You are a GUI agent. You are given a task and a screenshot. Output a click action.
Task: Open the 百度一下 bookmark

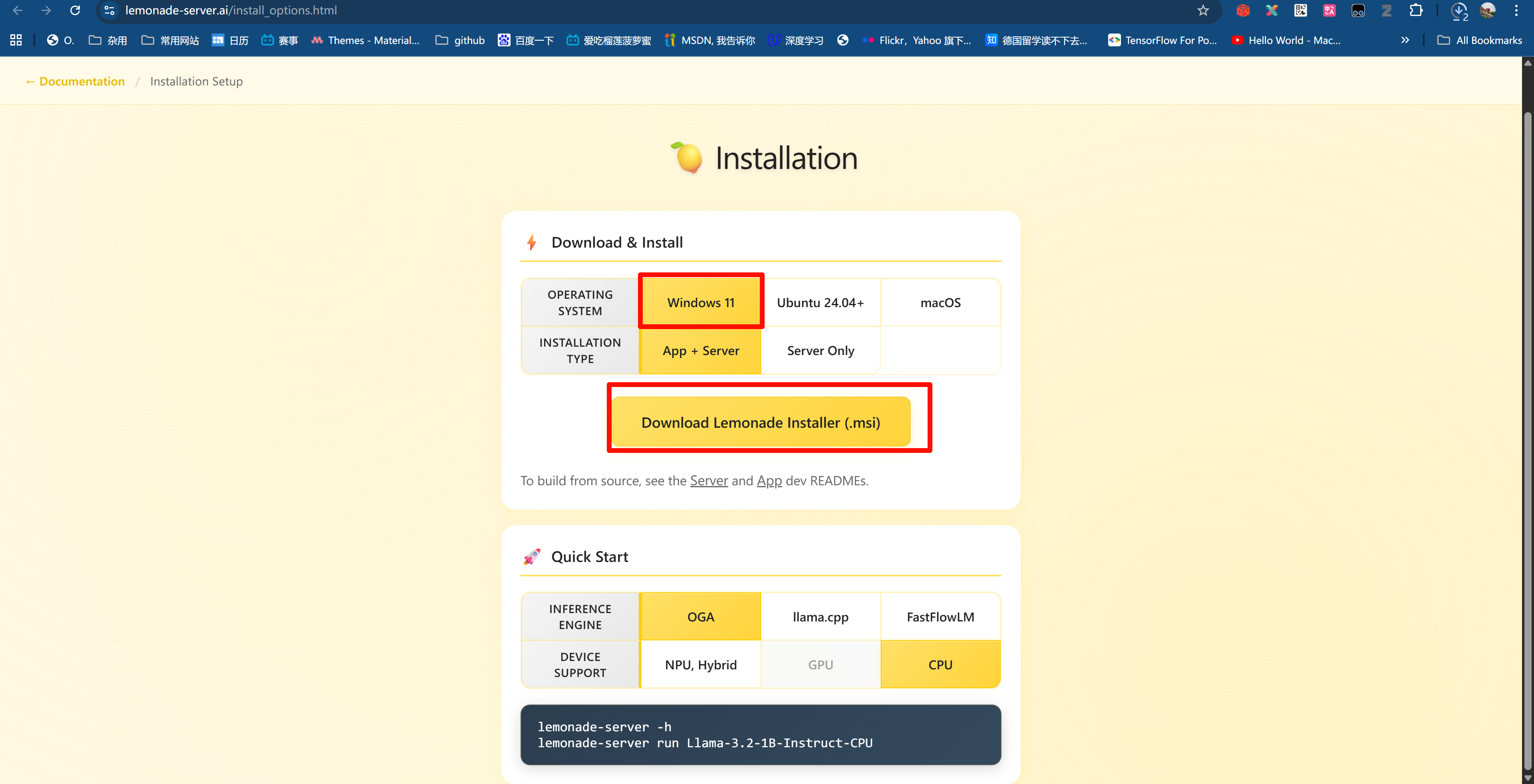pos(526,40)
